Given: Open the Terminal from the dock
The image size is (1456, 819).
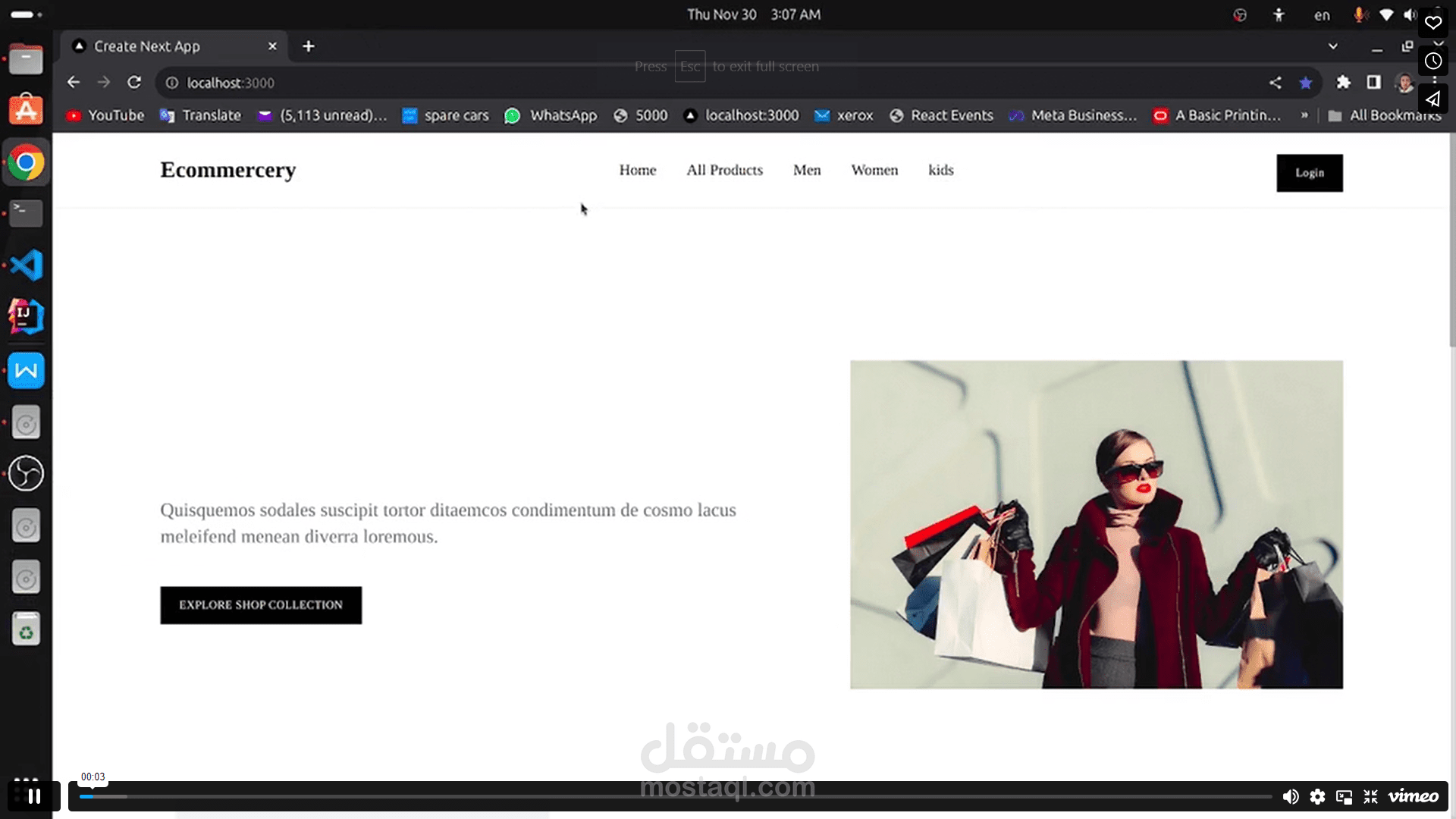Looking at the screenshot, I should (x=26, y=213).
